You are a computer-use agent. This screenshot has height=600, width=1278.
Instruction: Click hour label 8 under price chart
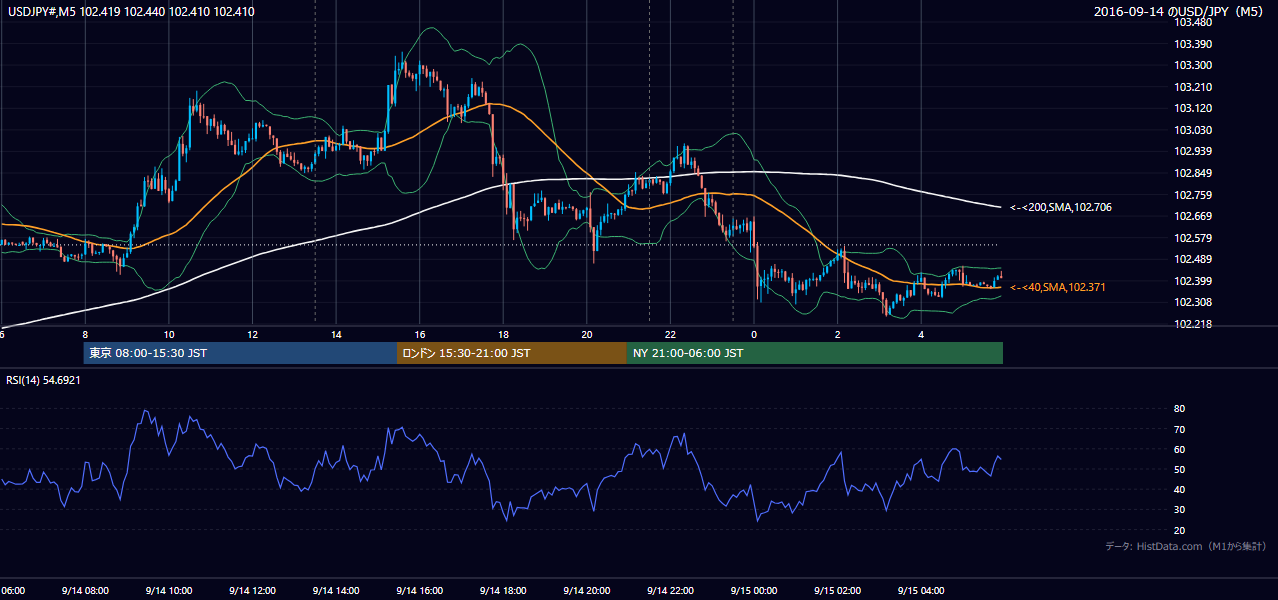pos(85,334)
